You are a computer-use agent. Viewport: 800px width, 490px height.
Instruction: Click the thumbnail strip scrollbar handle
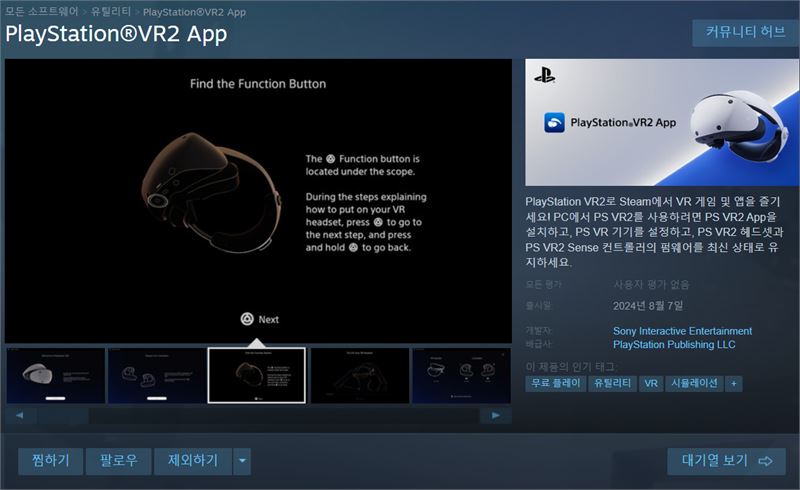pos(63,415)
